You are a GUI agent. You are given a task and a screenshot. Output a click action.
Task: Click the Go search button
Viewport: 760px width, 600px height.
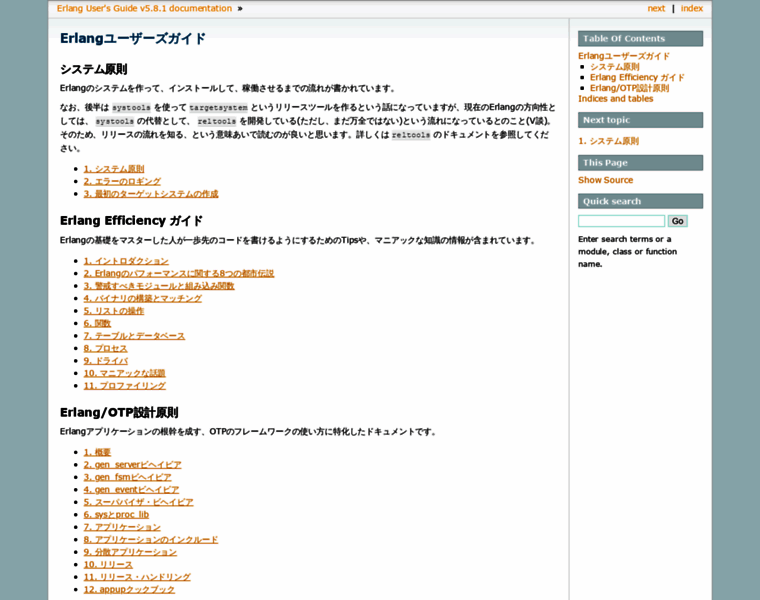pyautogui.click(x=678, y=221)
